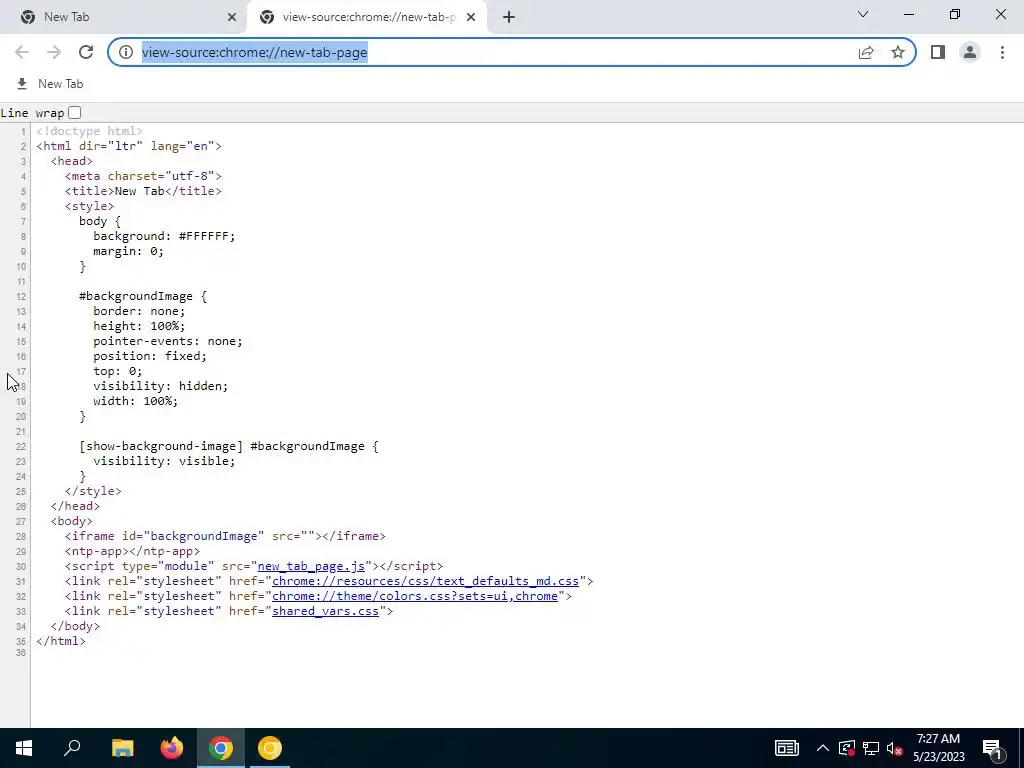Click the '[show-background-image] #backgroundImage {' line

point(229,447)
